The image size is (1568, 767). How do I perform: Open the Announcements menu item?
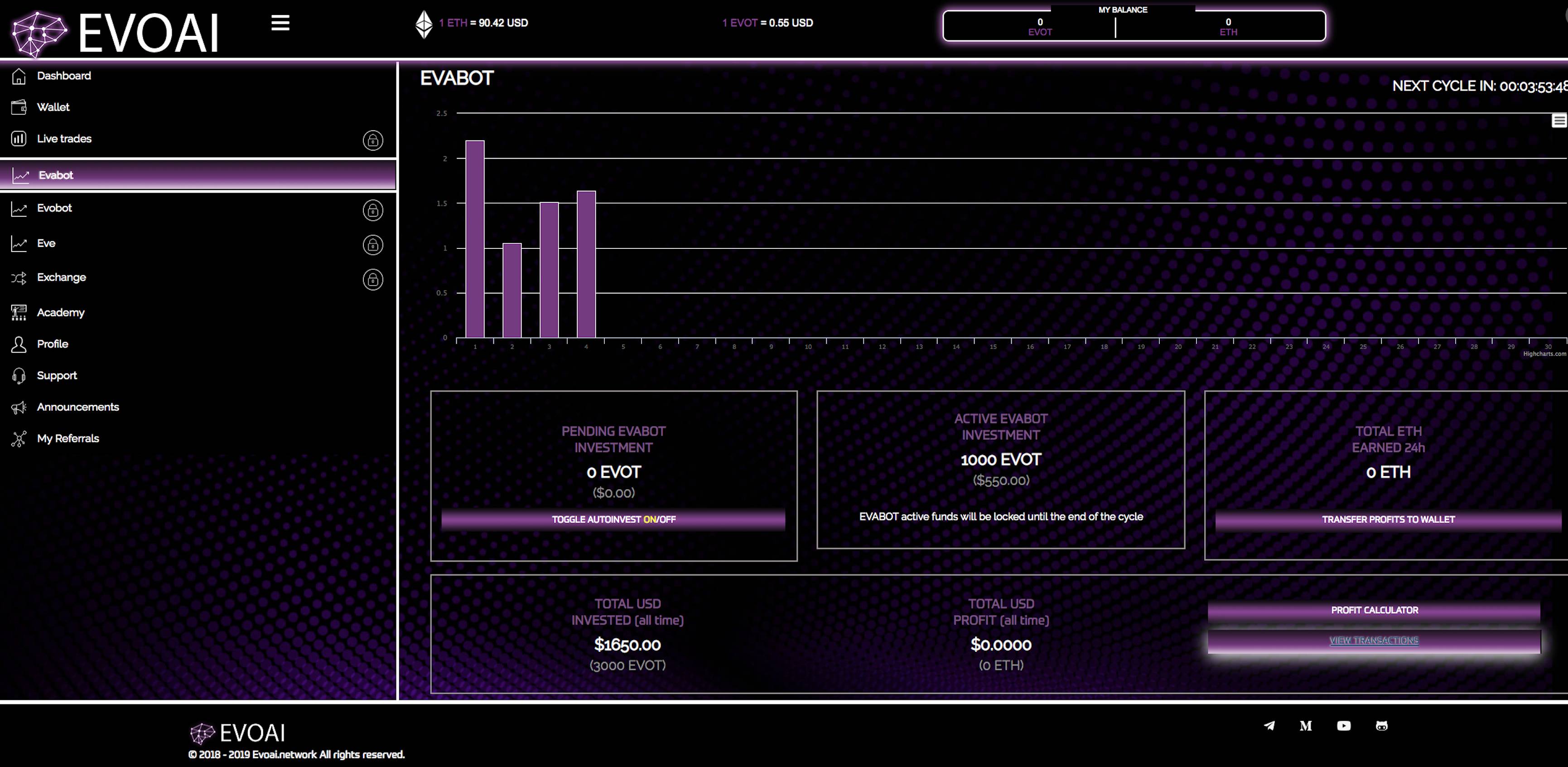coord(78,407)
